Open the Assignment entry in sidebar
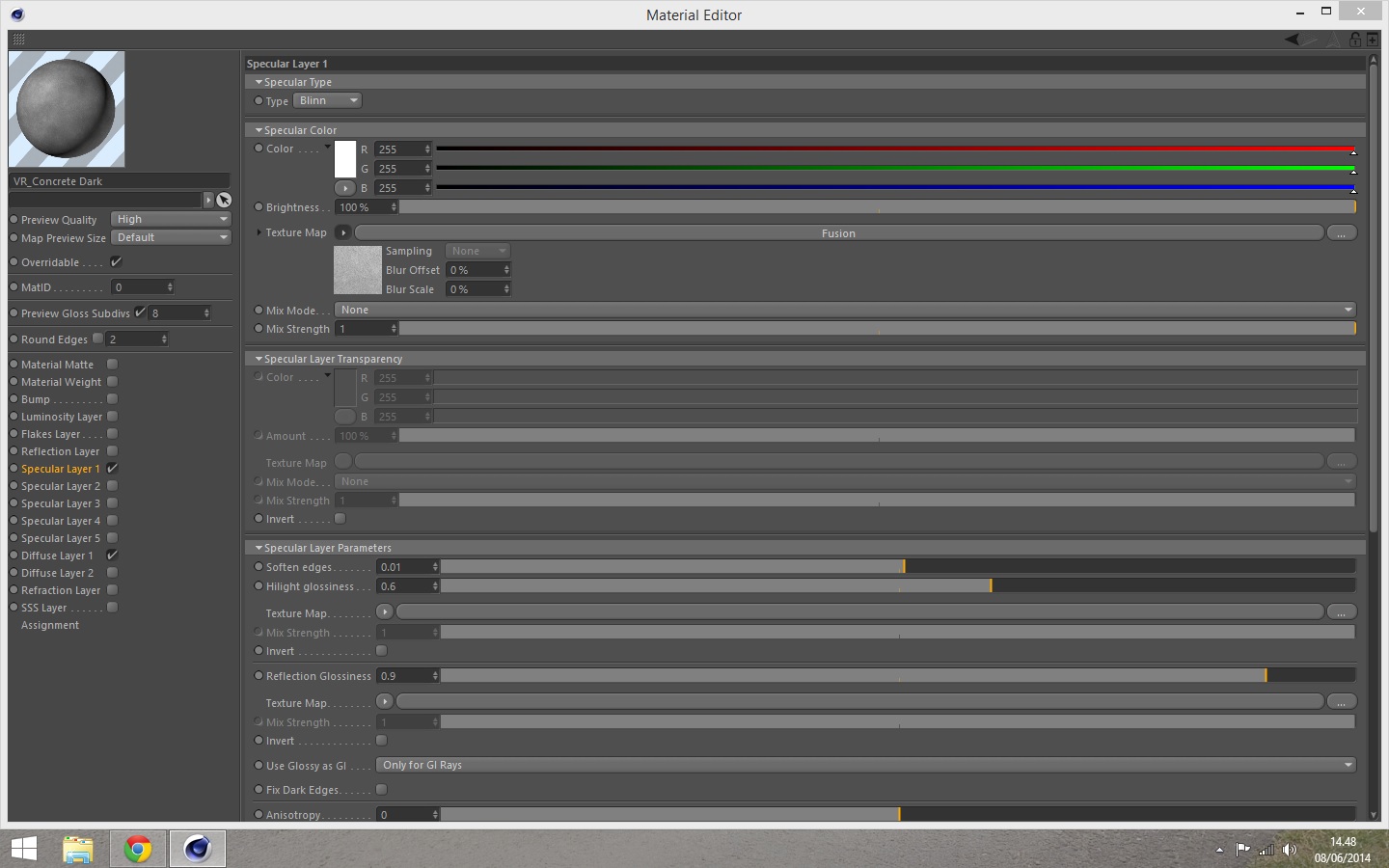1389x868 pixels. (x=50, y=625)
